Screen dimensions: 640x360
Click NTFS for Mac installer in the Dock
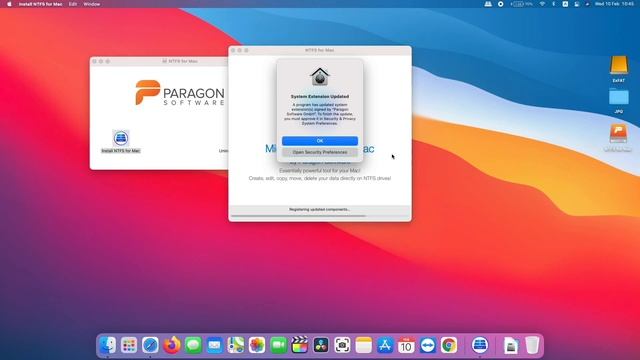480,345
